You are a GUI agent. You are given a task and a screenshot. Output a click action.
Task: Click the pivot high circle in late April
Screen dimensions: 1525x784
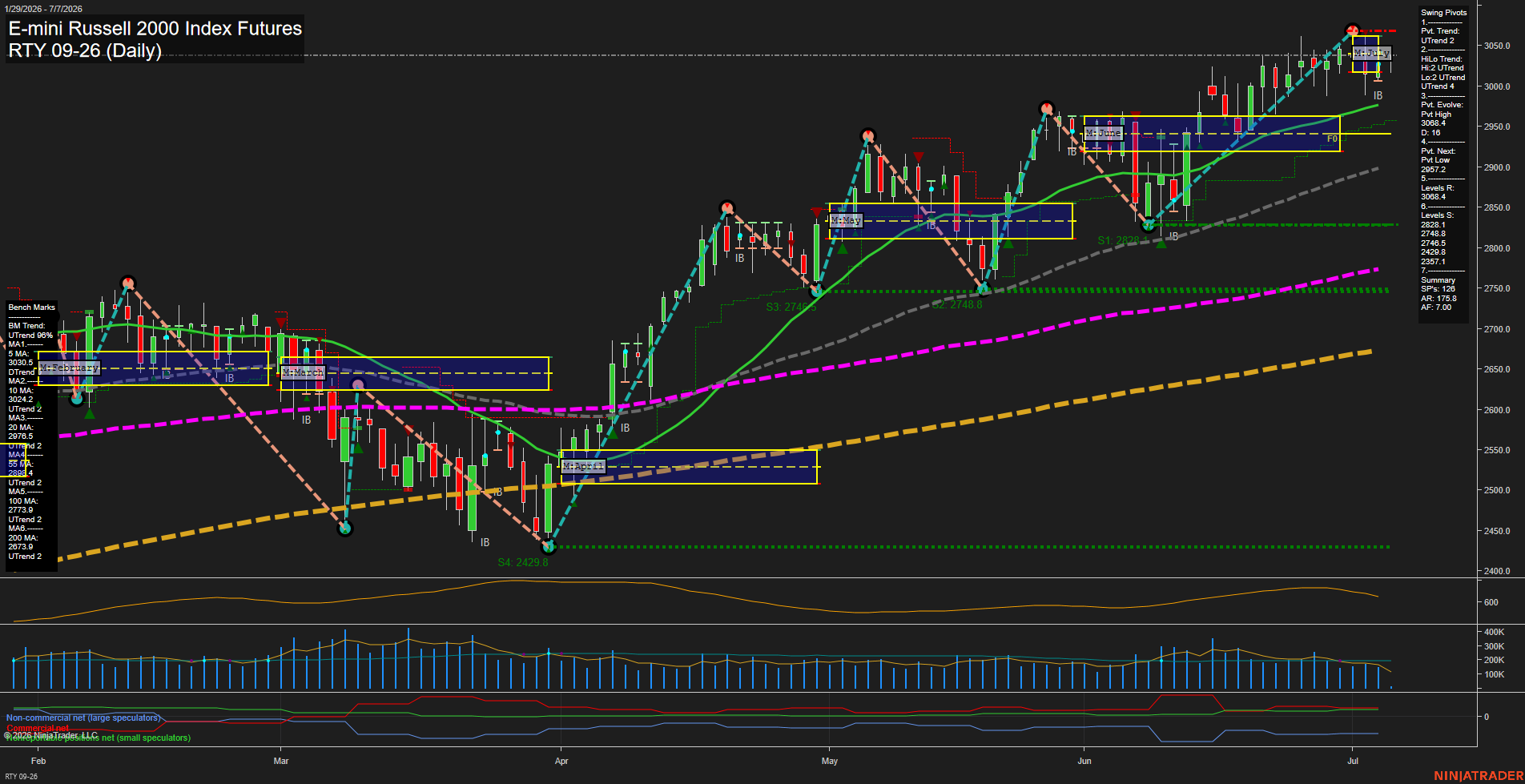[727, 207]
